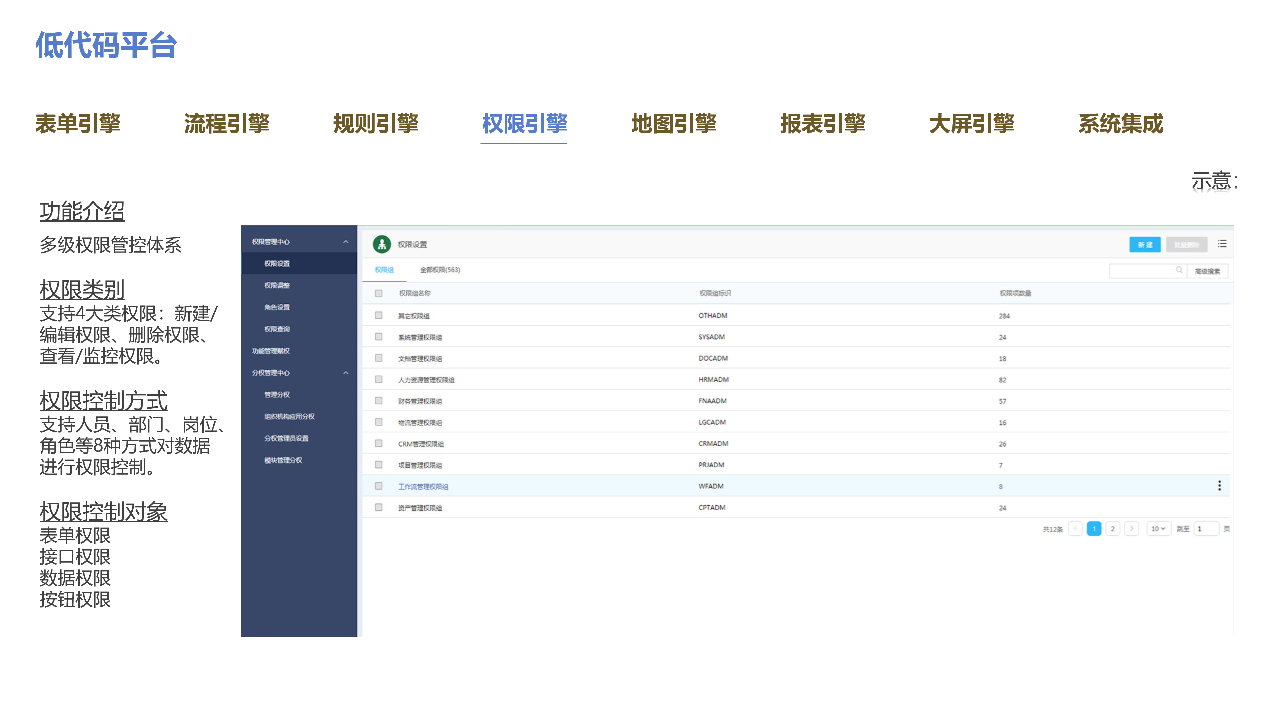Select the 财务管理权限组 row checkbox
This screenshot has height=720, width=1280.
point(379,400)
